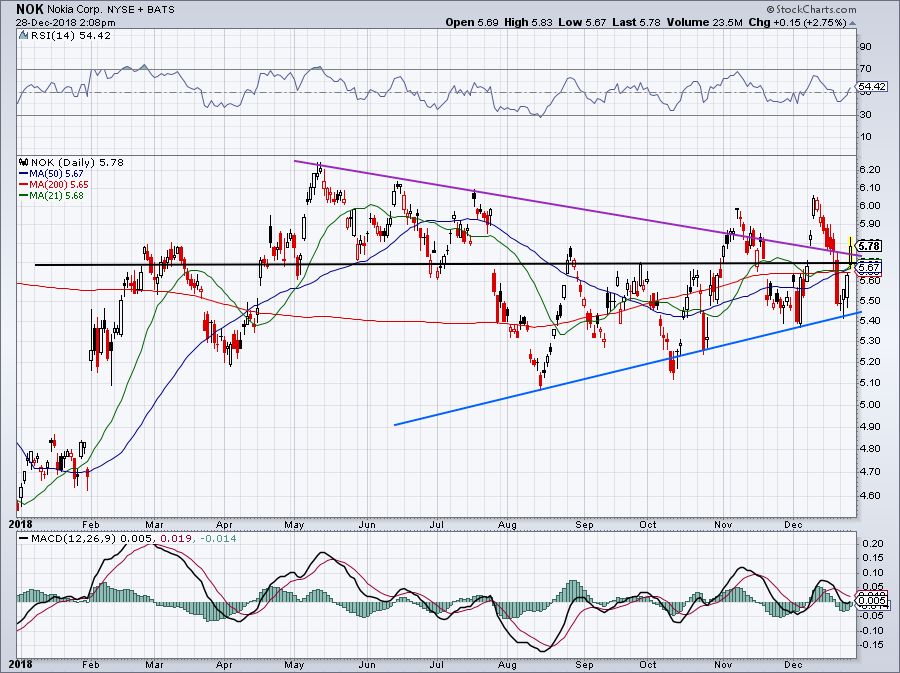Select the MACD(12,26,9) indicator label
The width and height of the screenshot is (900, 673).
73,539
